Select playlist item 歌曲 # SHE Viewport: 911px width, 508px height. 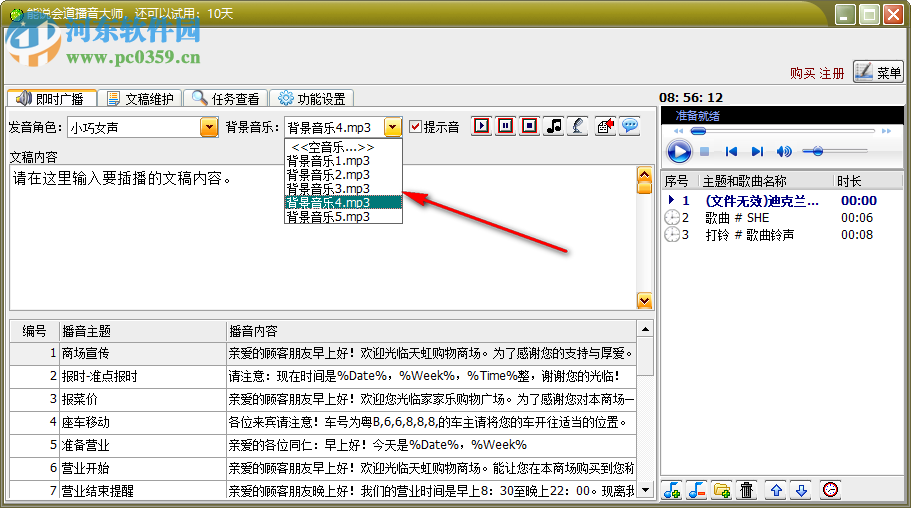click(x=782, y=218)
